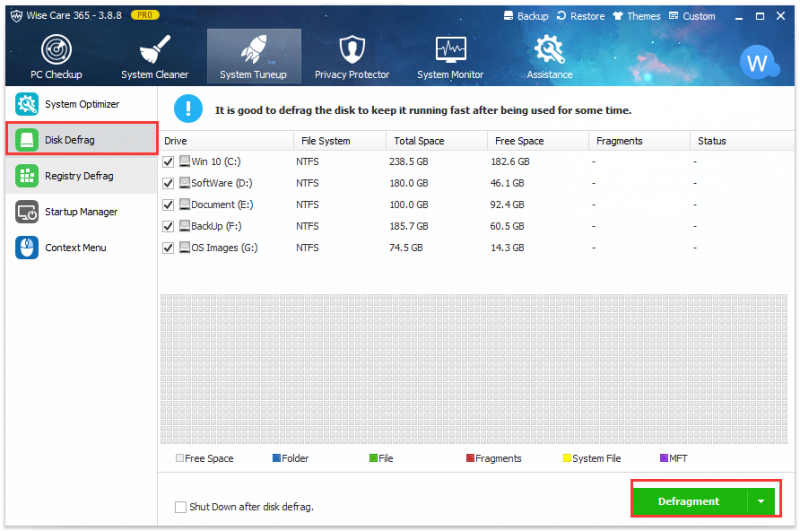
Task: Uncheck the Document (E:) drive checkbox
Action: 168,205
